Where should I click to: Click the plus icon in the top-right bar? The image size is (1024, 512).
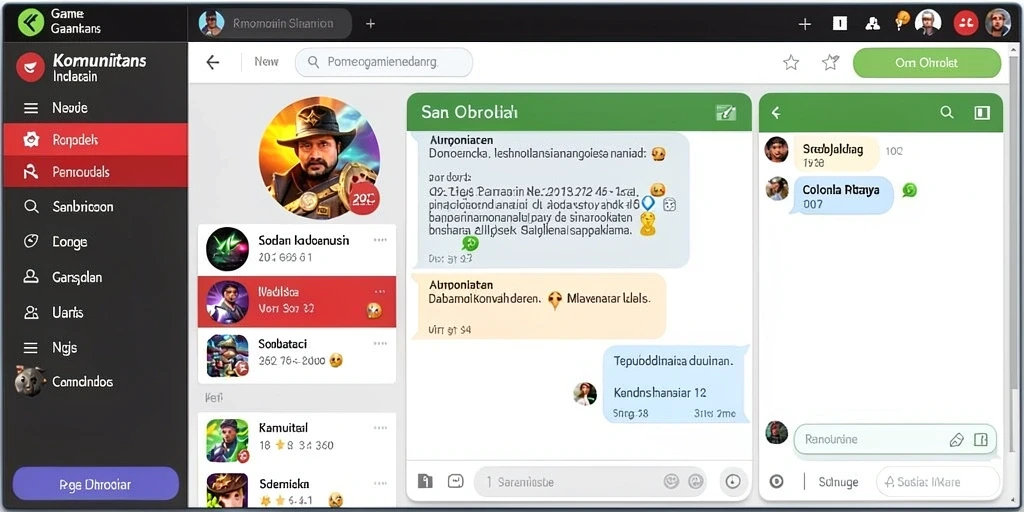coord(805,24)
